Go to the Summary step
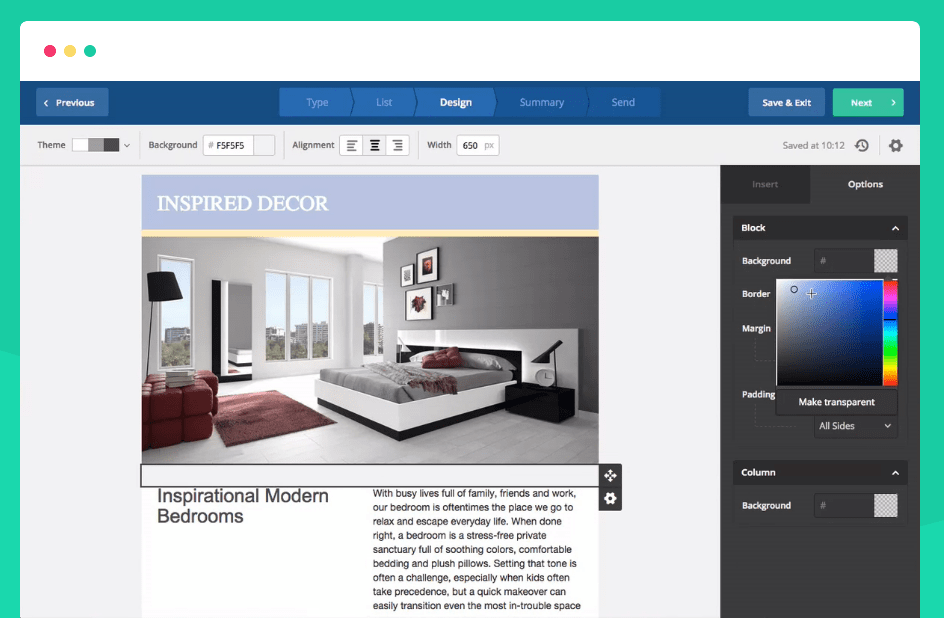This screenshot has height=618, width=944. tap(542, 102)
